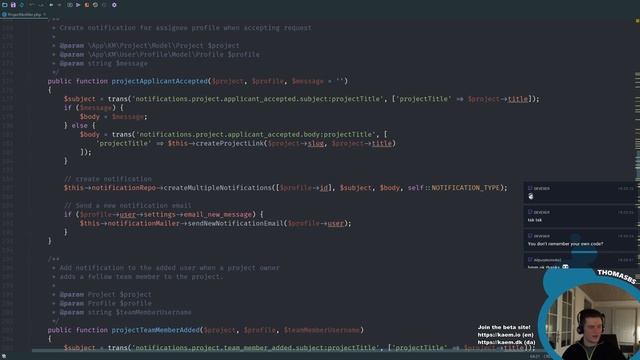640x360 pixels.
Task: Click the sendNewNotificationEmail method call
Action: (236, 223)
